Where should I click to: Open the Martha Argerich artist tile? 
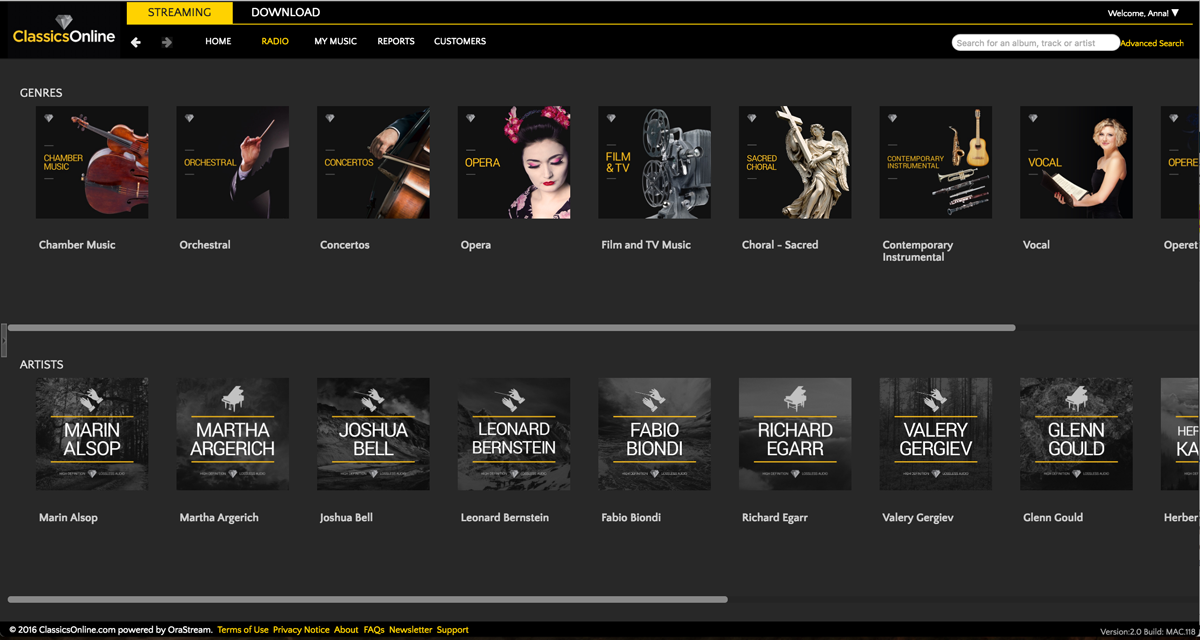pos(233,434)
